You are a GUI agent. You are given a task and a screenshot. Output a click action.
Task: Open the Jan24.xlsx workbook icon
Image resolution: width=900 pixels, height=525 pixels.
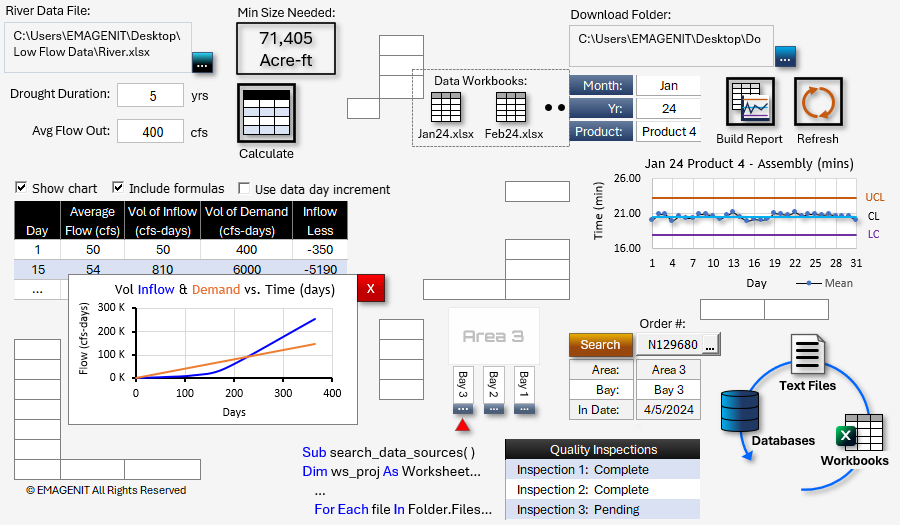[x=446, y=108]
